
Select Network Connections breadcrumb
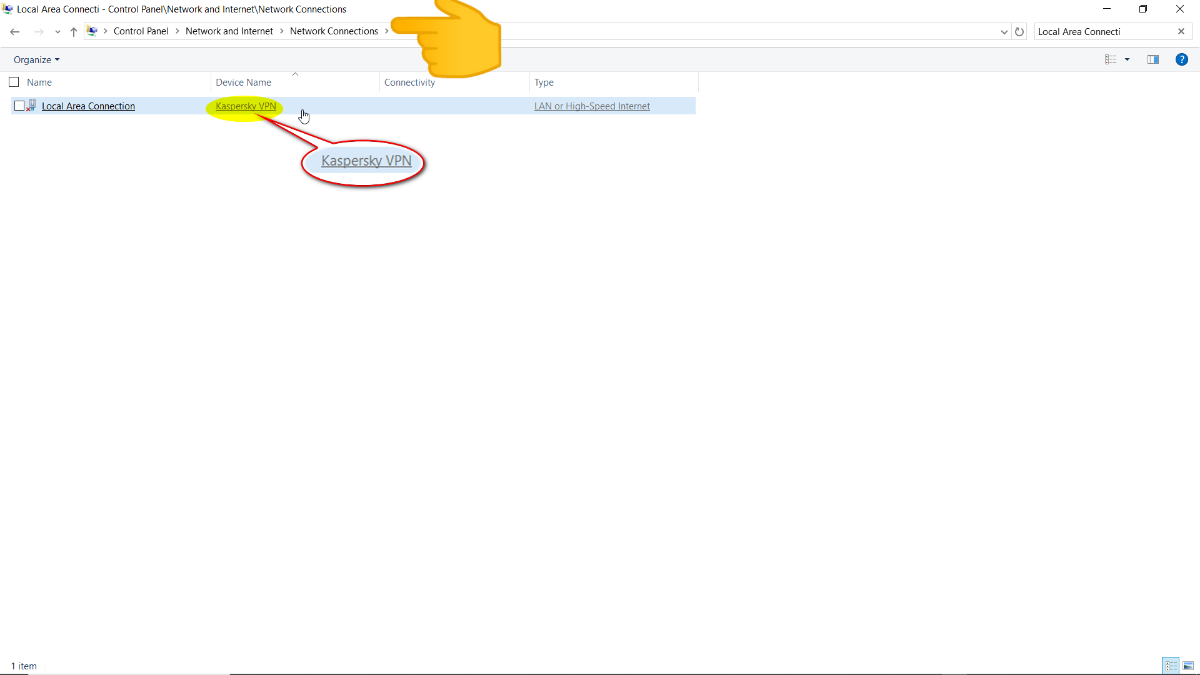[x=334, y=31]
